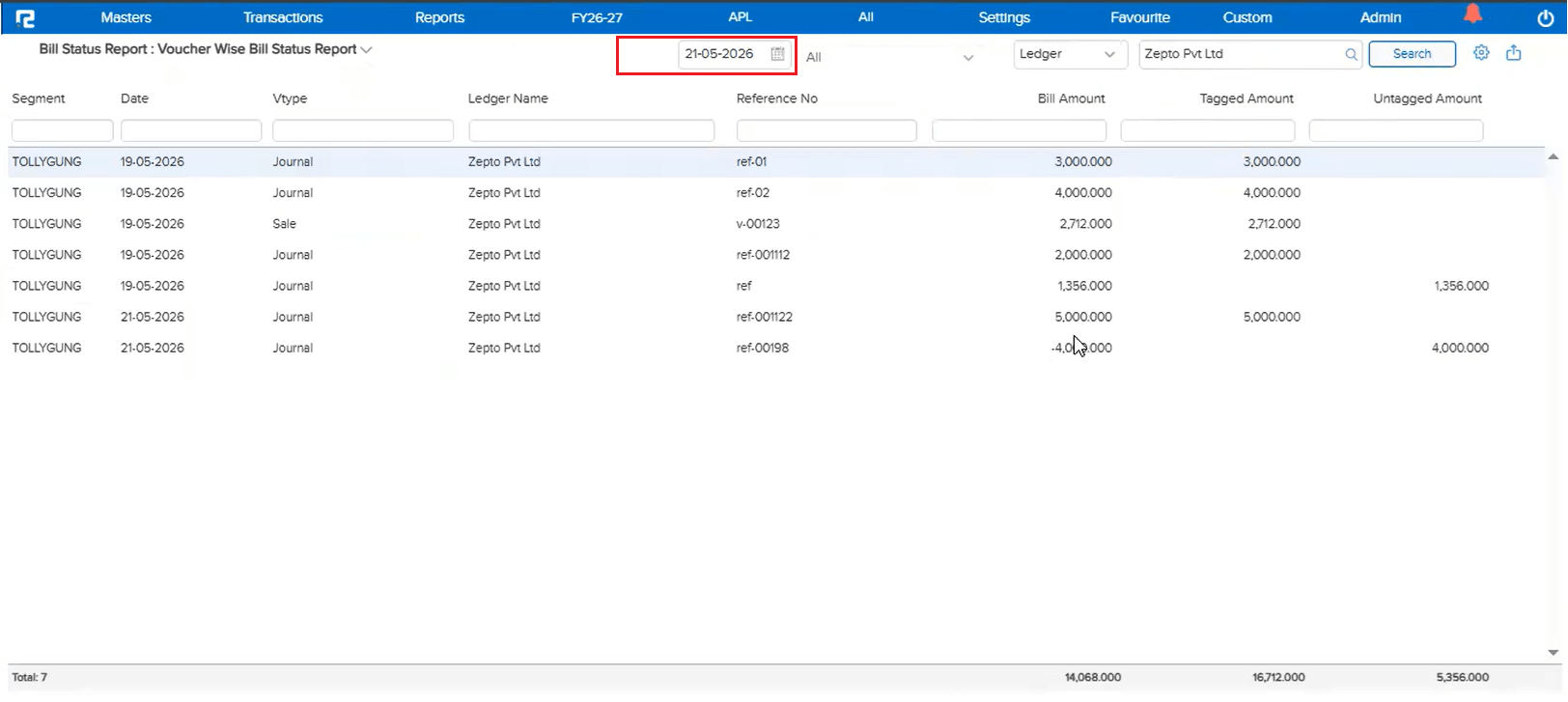The image size is (1568, 702).
Task: Open the report settings gear icon
Action: 1481,53
